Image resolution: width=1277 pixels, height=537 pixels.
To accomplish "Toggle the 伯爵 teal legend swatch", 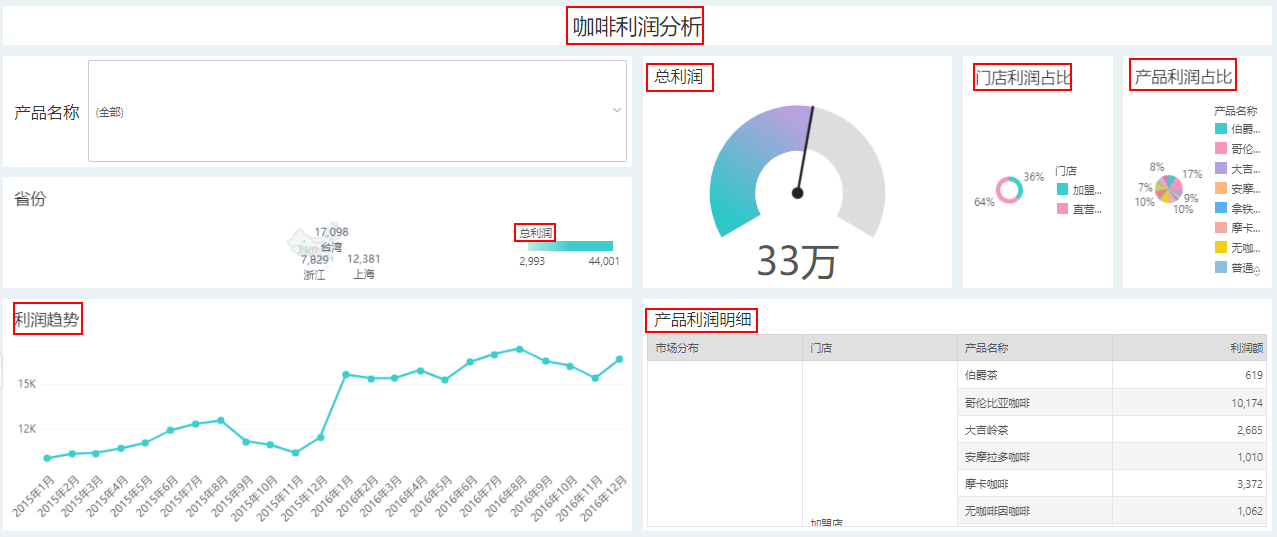I will click(1220, 129).
